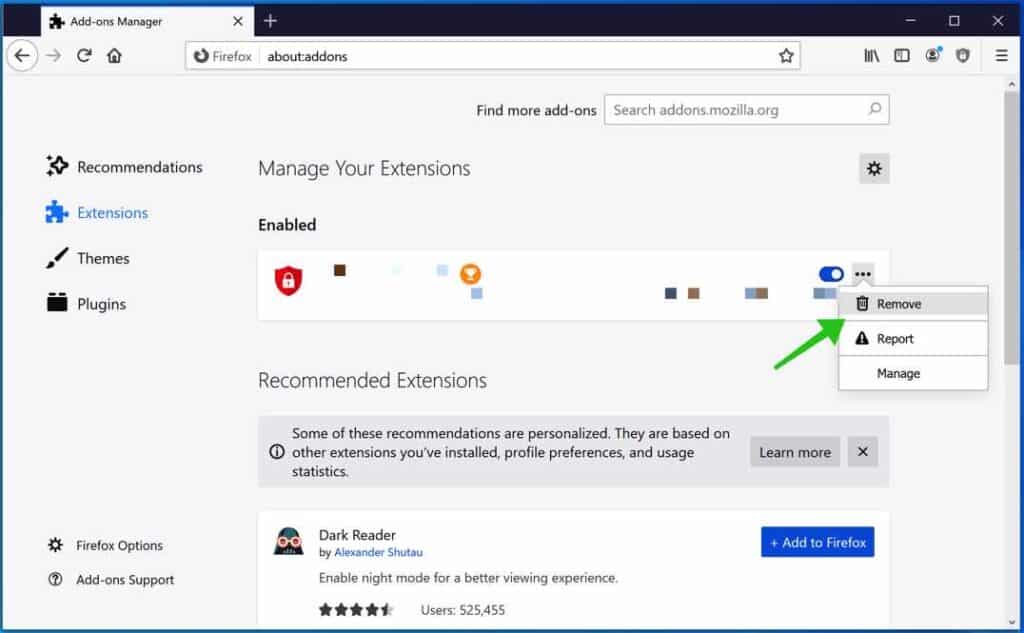
Task: Reload the current page
Action: 84,56
